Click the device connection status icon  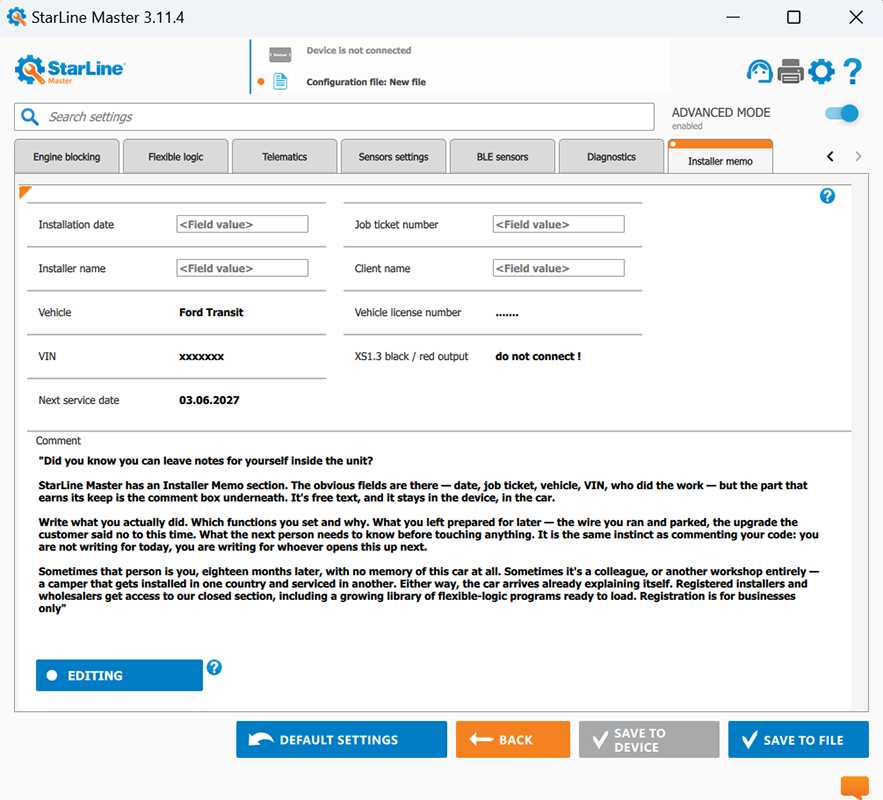click(280, 55)
